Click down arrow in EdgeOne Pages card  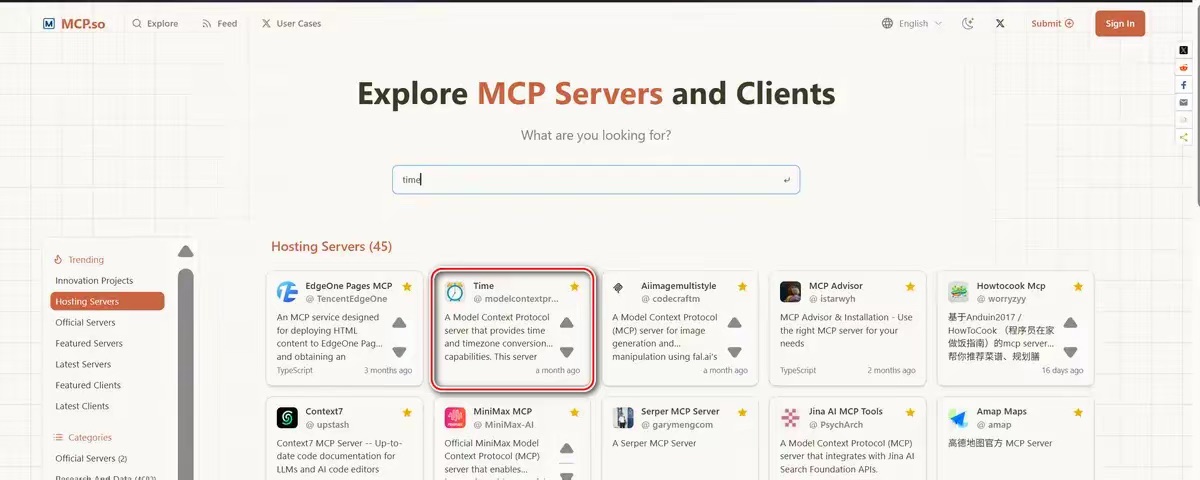(x=399, y=352)
